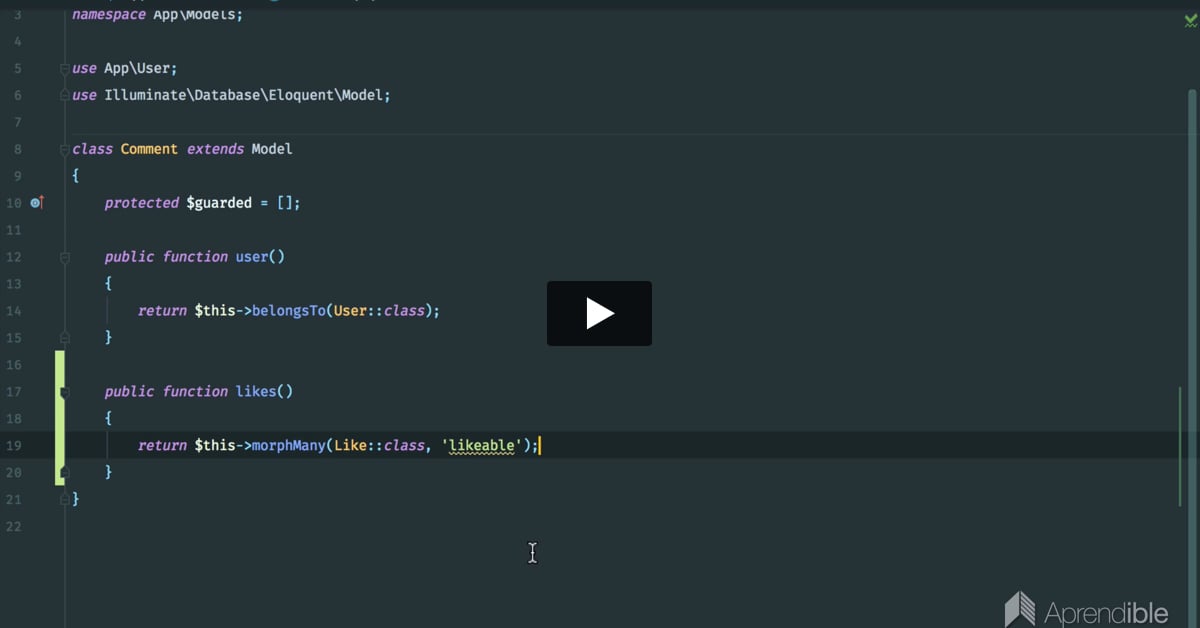This screenshot has width=1200, height=628.
Task: Click the word 'likeable' in the code
Action: pyautogui.click(x=482, y=445)
